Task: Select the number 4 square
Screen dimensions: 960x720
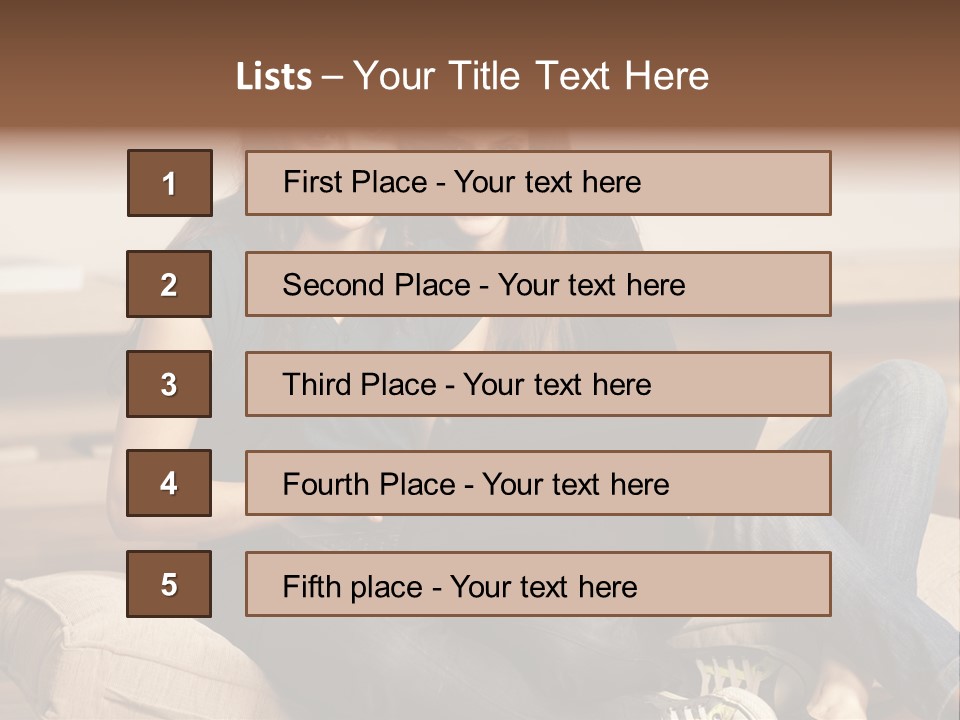Action: coord(169,483)
